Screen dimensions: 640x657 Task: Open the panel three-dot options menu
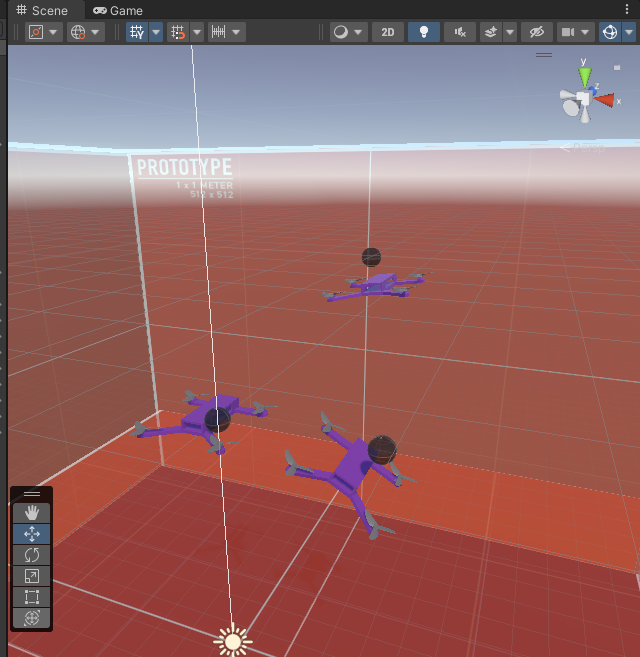coord(627,10)
